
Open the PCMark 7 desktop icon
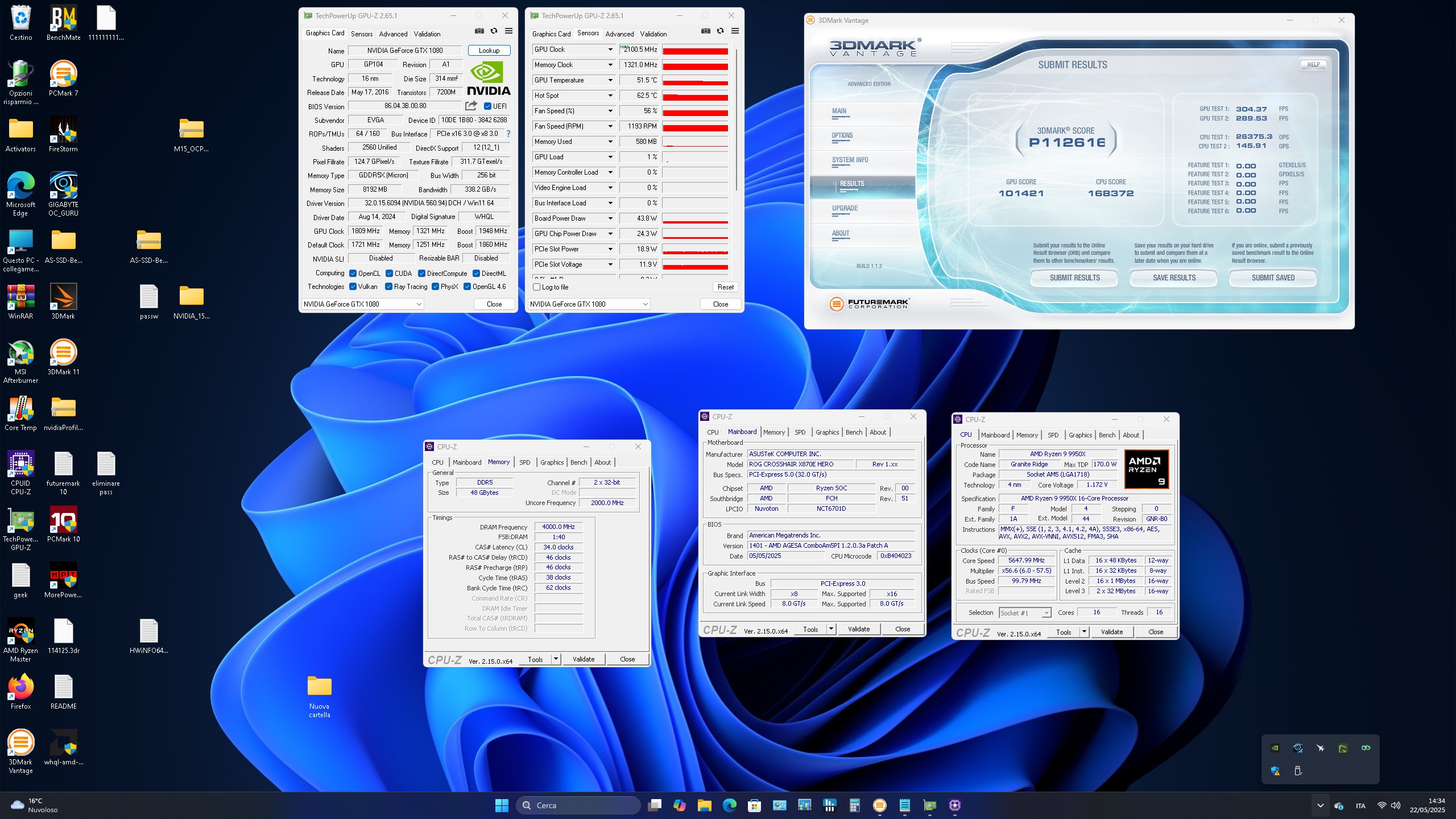(63, 79)
